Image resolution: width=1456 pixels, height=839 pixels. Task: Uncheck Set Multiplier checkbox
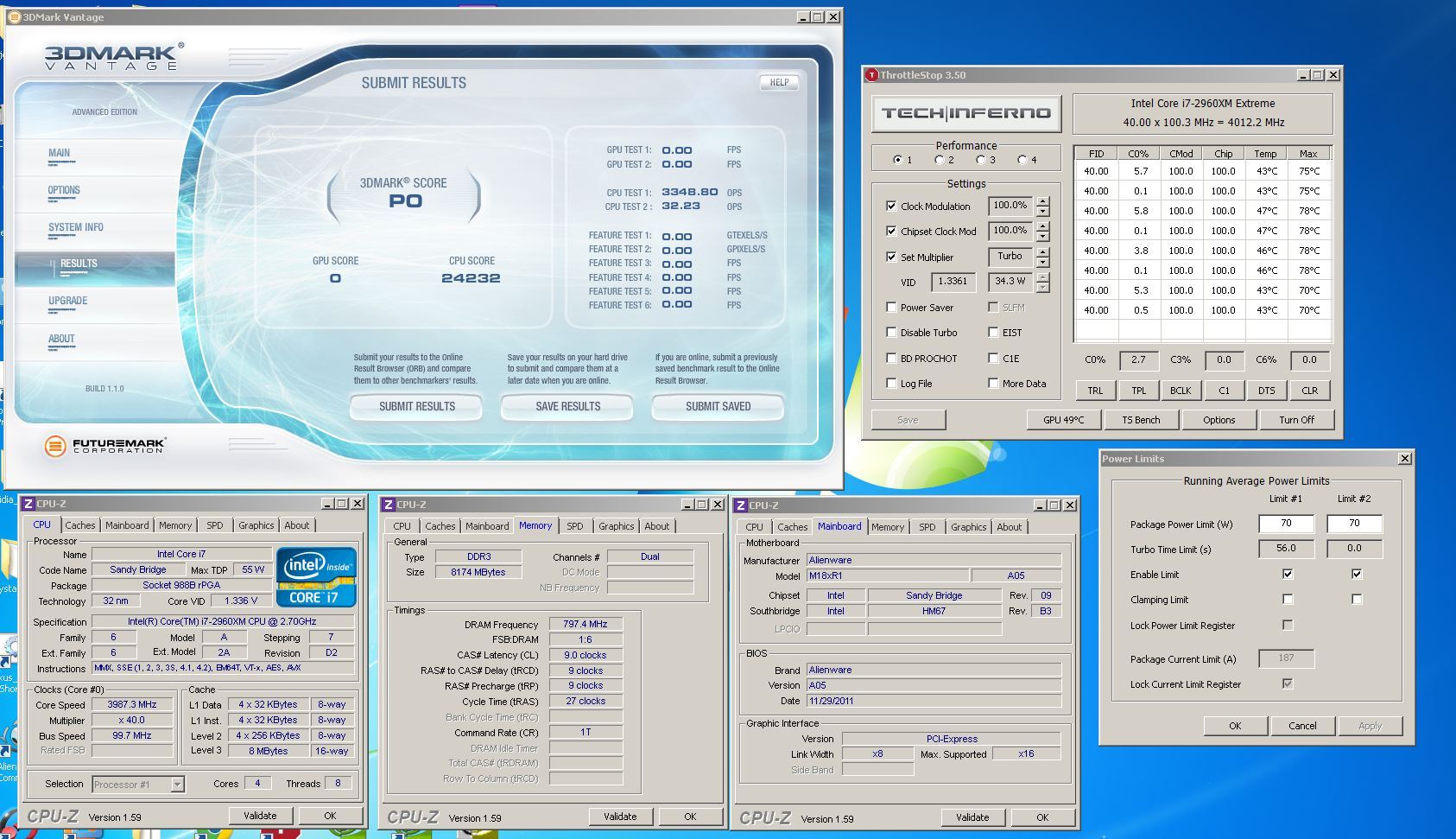[x=891, y=257]
